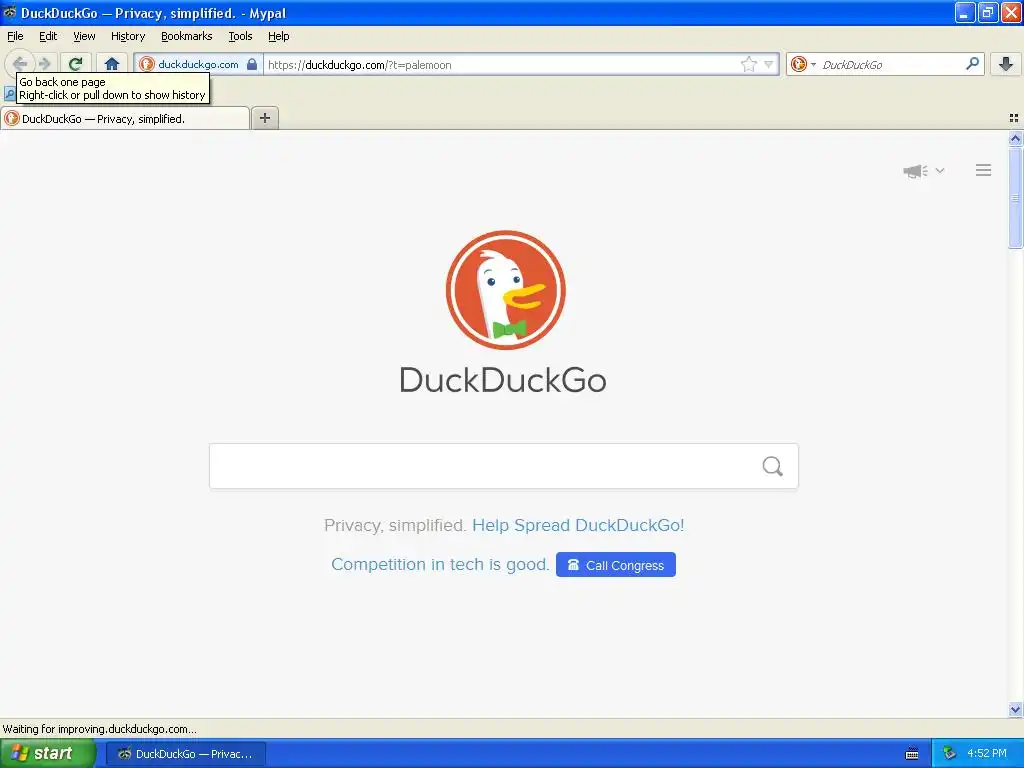Expand the chevron beside the megaphone
The image size is (1024, 768).
point(940,170)
